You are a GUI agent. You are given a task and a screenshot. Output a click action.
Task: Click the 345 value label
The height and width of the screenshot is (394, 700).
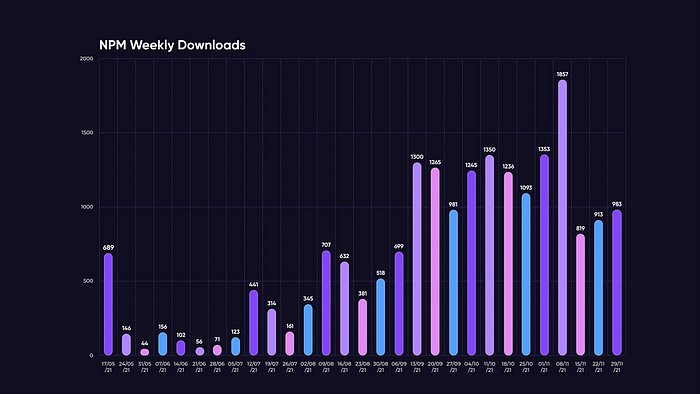(308, 299)
